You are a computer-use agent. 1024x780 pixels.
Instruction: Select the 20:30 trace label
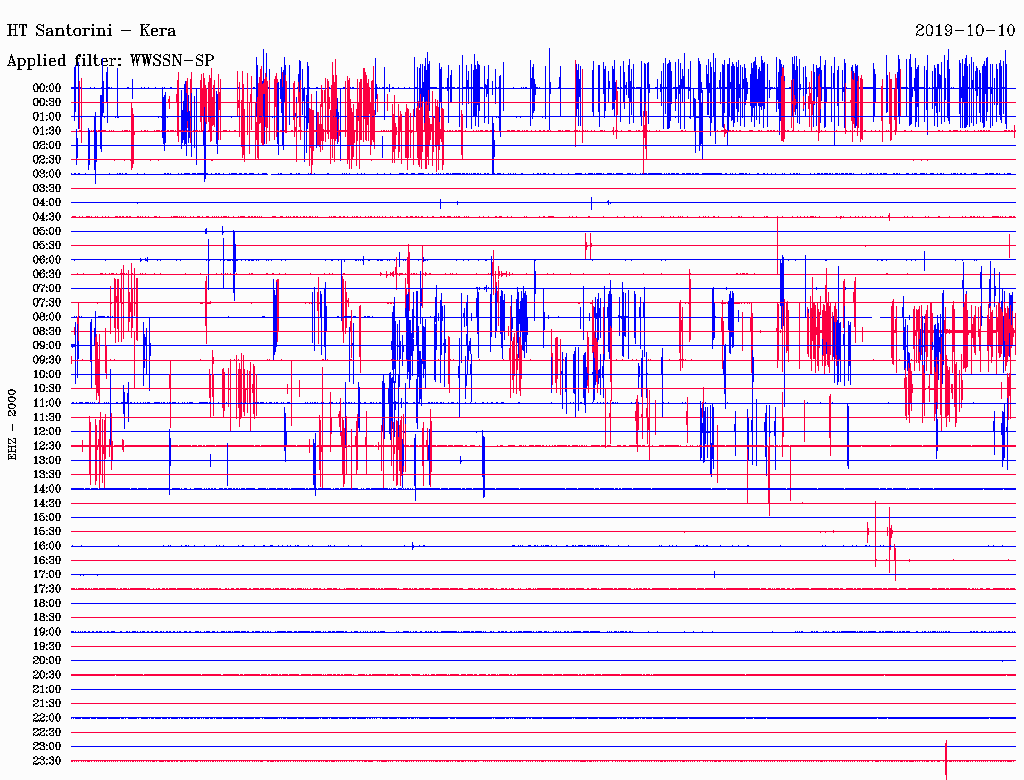[48, 675]
